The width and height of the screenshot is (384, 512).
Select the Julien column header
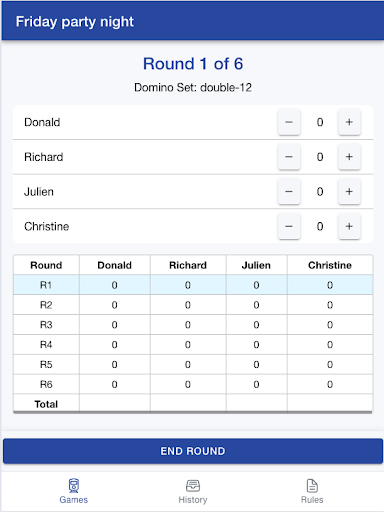pos(256,265)
